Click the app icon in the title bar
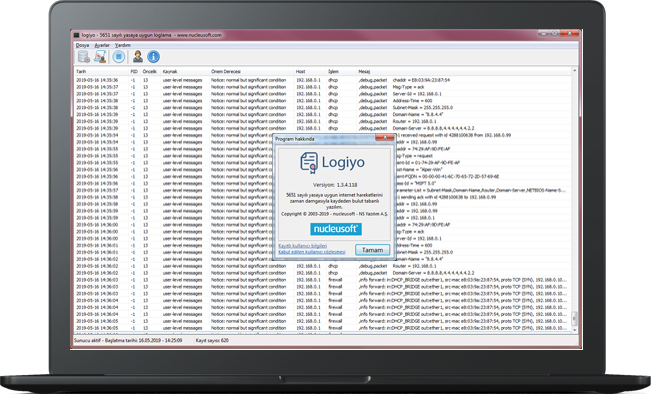This screenshot has width=651, height=394. click(76, 35)
